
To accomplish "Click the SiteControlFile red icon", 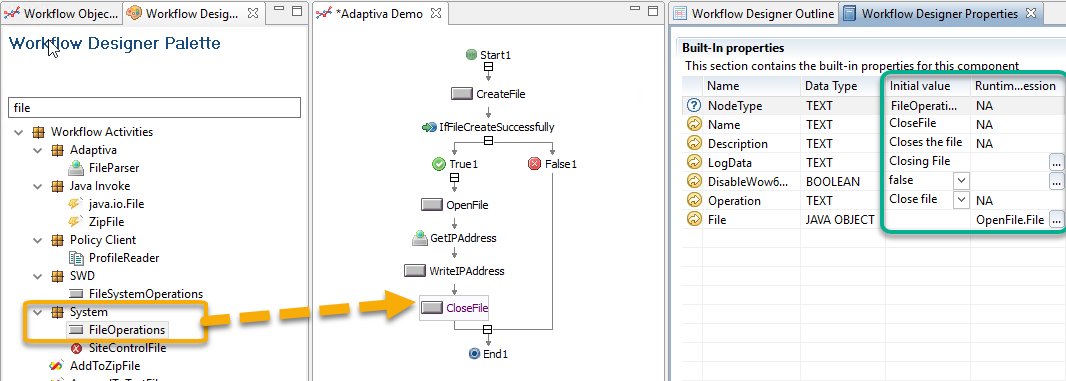I will pyautogui.click(x=76, y=348).
